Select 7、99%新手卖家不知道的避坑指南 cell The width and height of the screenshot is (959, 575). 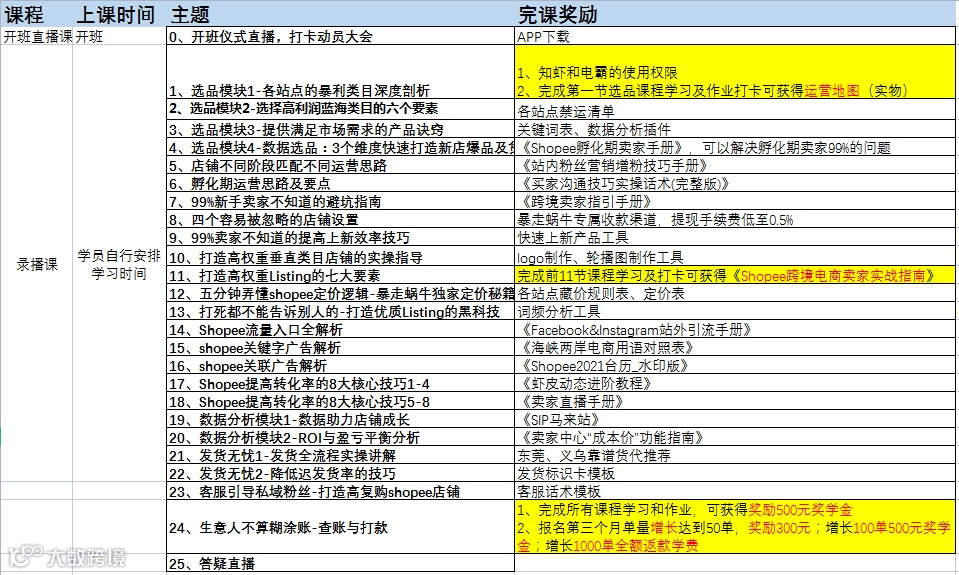tap(340, 201)
